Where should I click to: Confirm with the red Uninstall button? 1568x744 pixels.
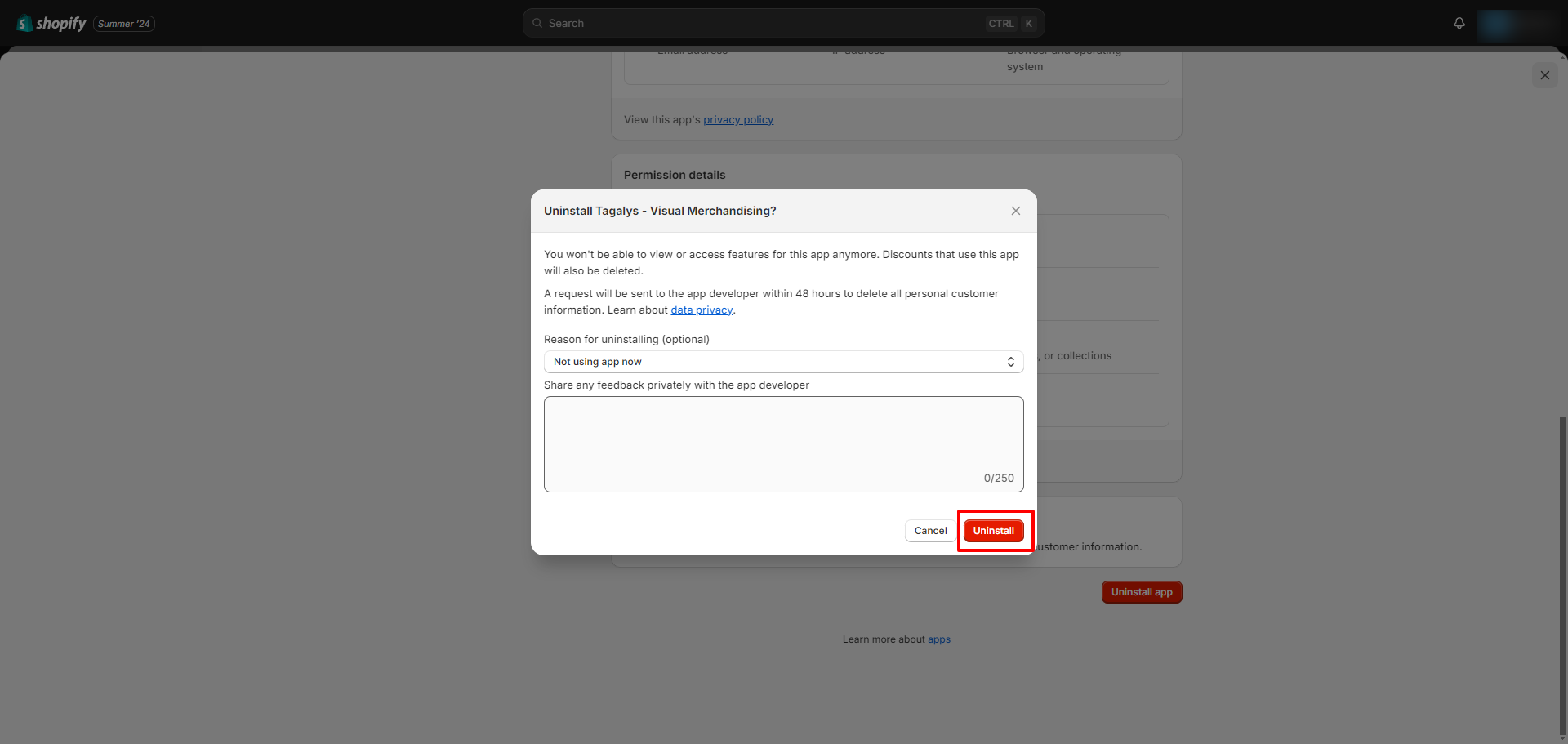tap(994, 531)
